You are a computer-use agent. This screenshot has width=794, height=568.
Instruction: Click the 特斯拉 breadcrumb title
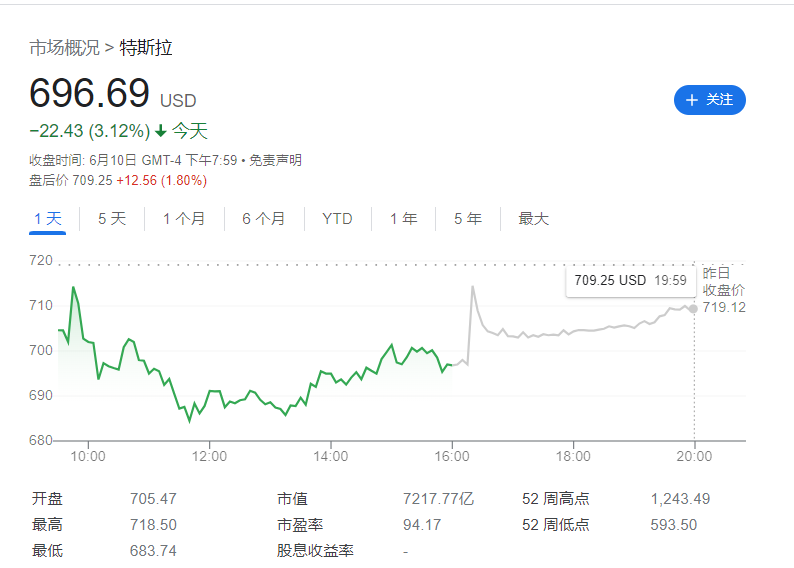pos(146,48)
